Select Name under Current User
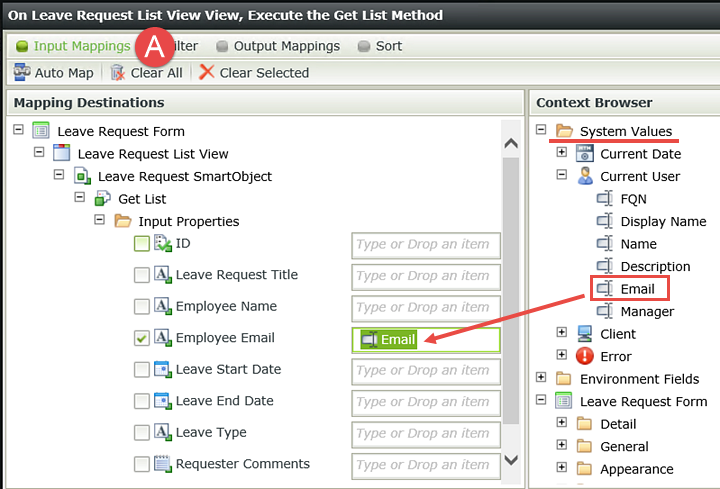 pos(638,244)
